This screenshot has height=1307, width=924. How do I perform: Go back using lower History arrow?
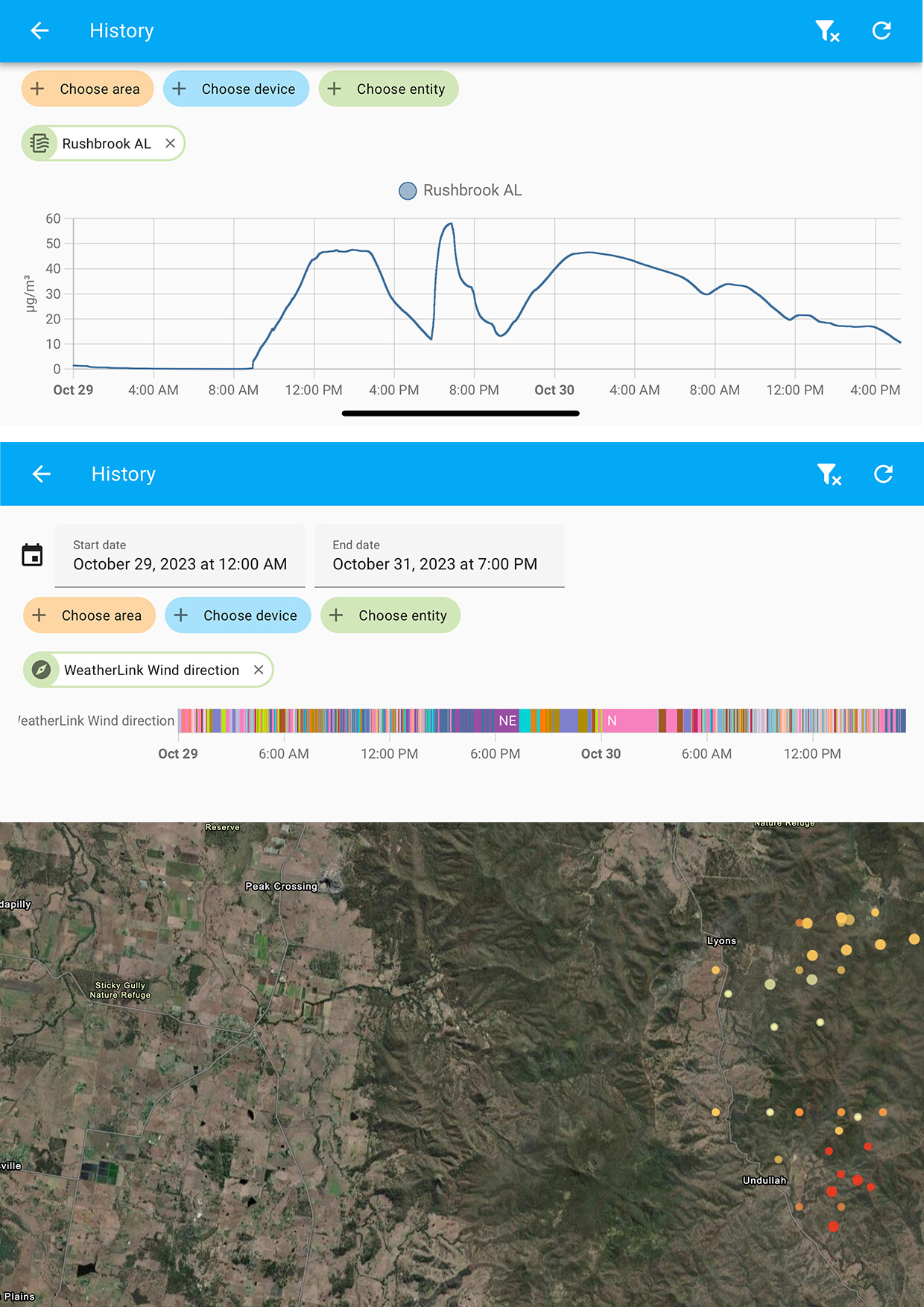click(x=42, y=474)
